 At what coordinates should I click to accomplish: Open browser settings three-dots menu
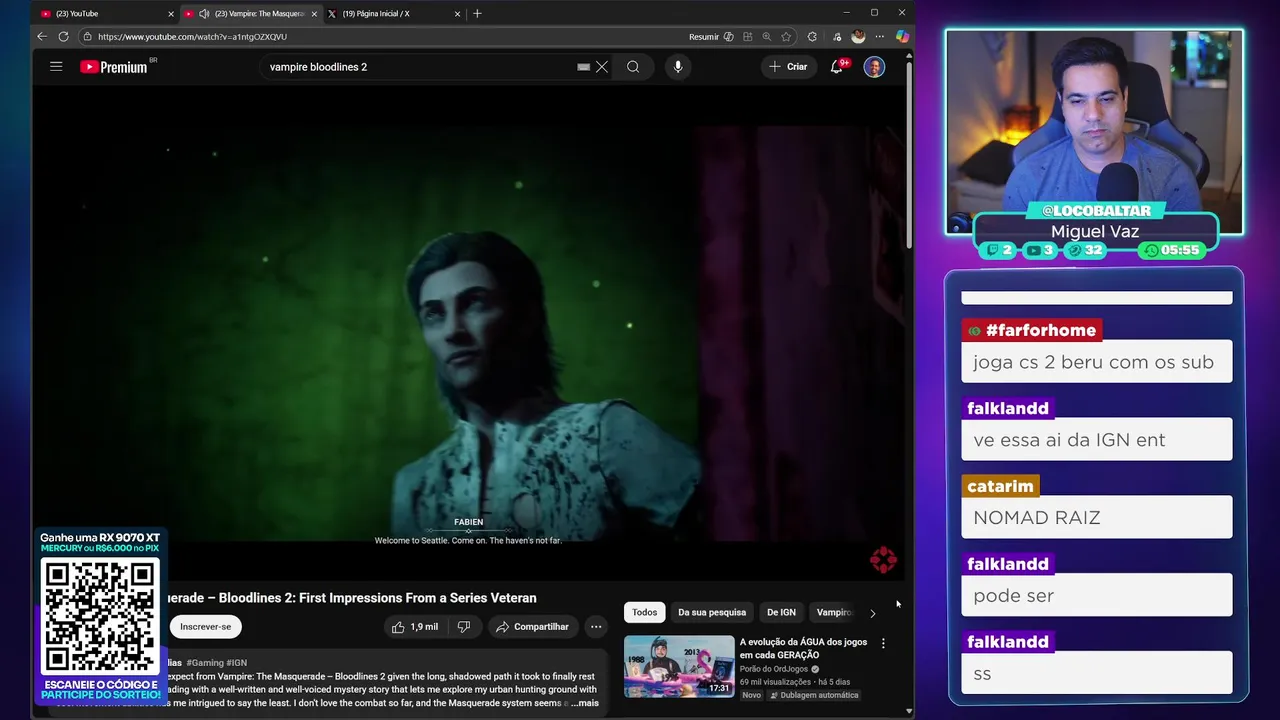click(879, 37)
